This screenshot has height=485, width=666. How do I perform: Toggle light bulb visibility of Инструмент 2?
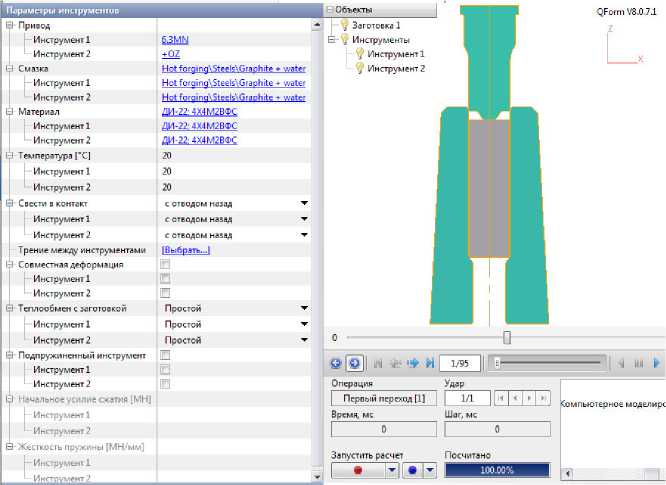358,68
